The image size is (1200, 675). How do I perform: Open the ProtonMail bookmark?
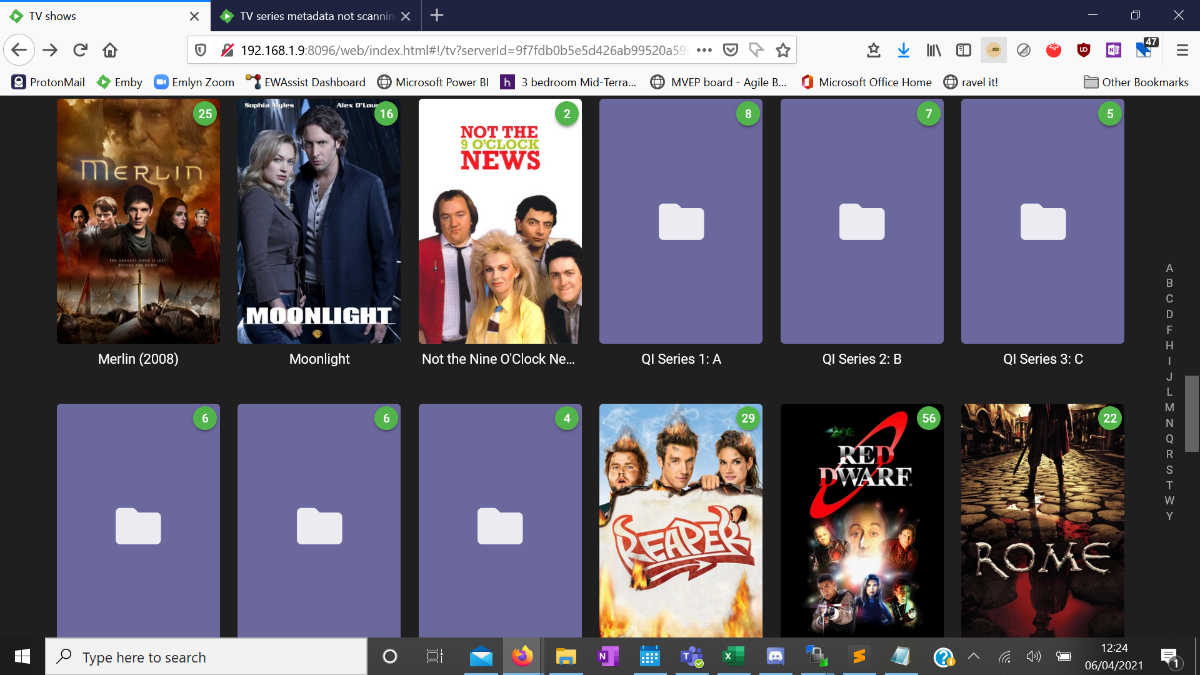coord(48,82)
